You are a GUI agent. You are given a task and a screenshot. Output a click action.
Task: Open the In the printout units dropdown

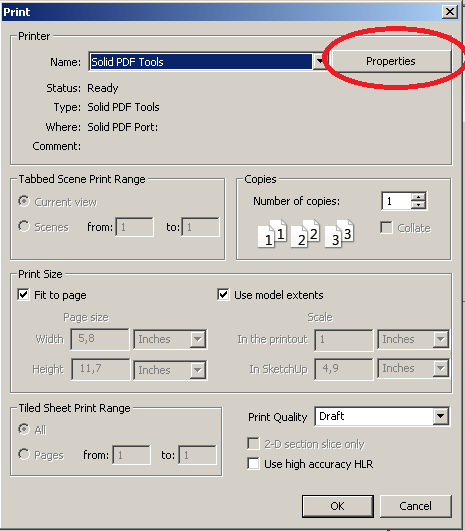click(x=441, y=339)
